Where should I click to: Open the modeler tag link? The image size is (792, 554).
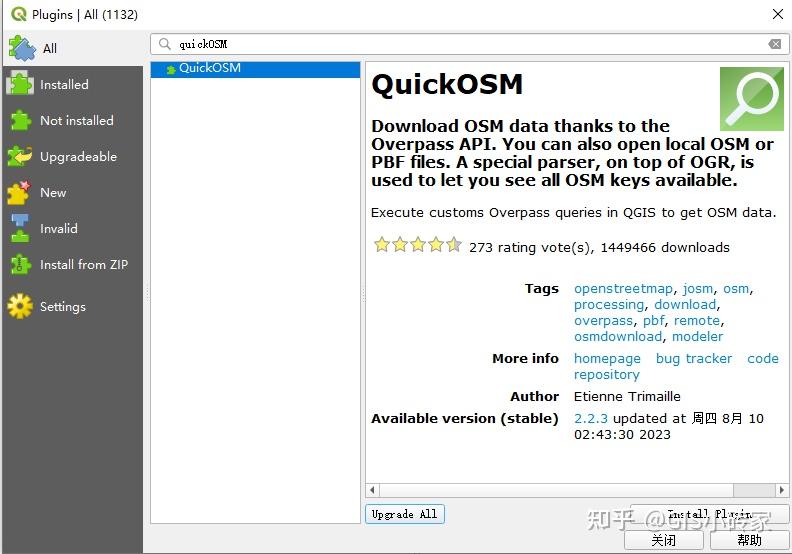click(697, 336)
